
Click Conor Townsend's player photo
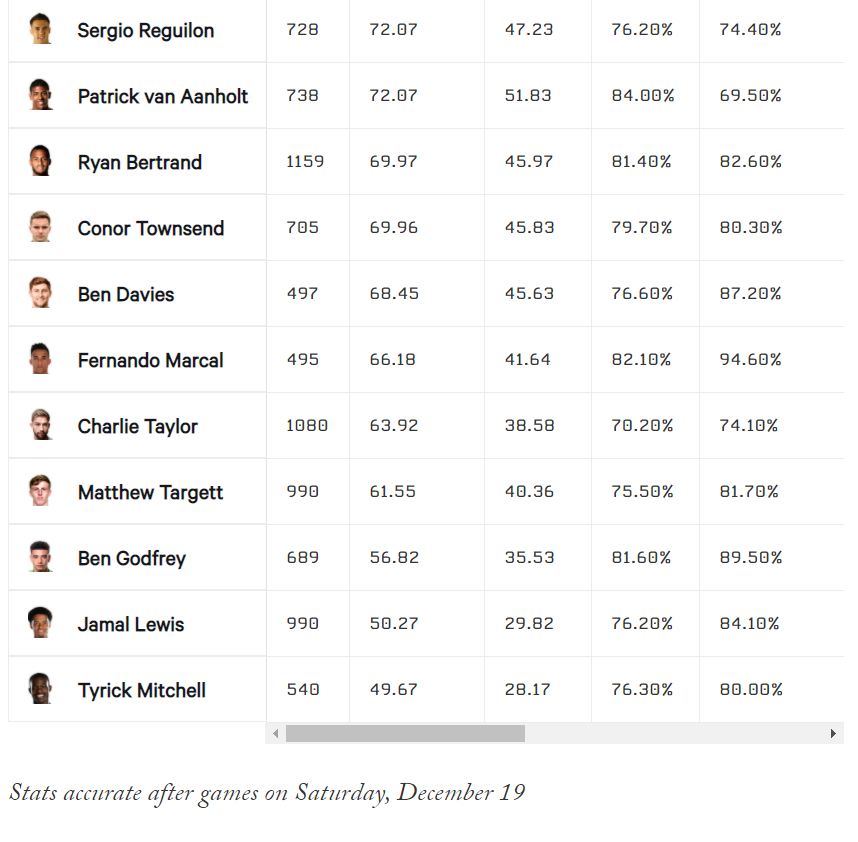tap(41, 227)
